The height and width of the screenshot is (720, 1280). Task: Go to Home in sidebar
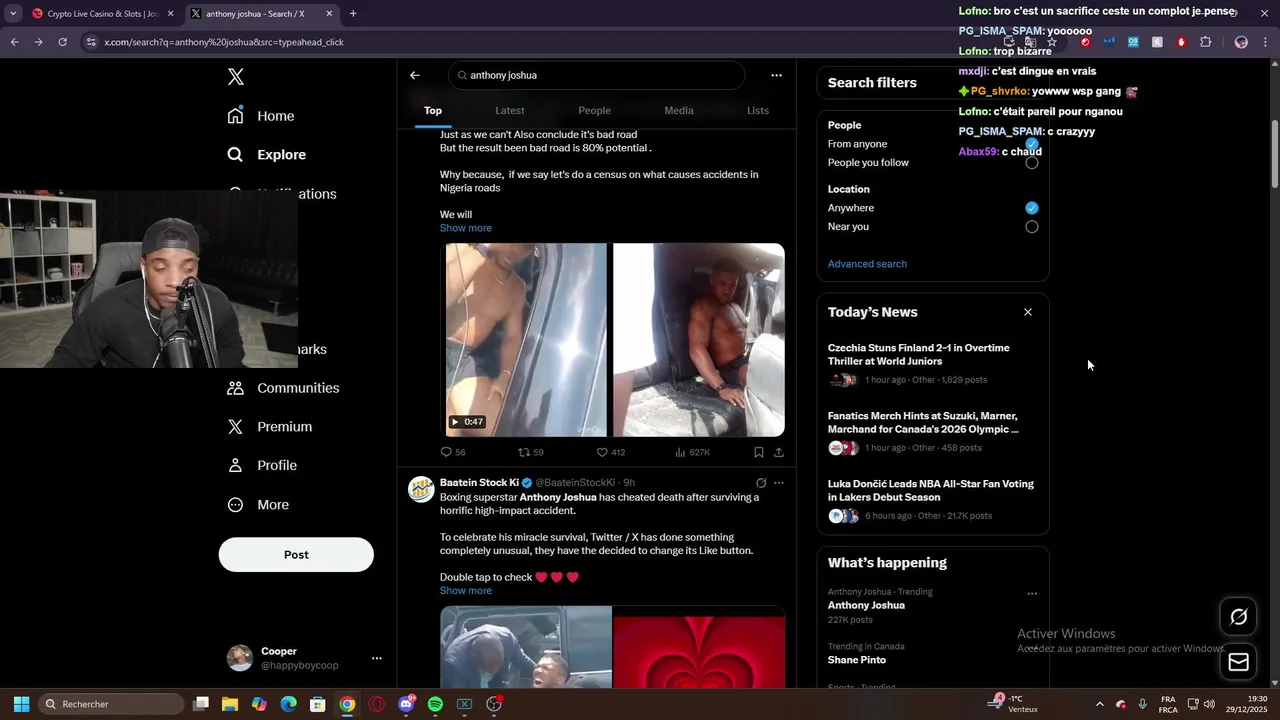coord(261,116)
